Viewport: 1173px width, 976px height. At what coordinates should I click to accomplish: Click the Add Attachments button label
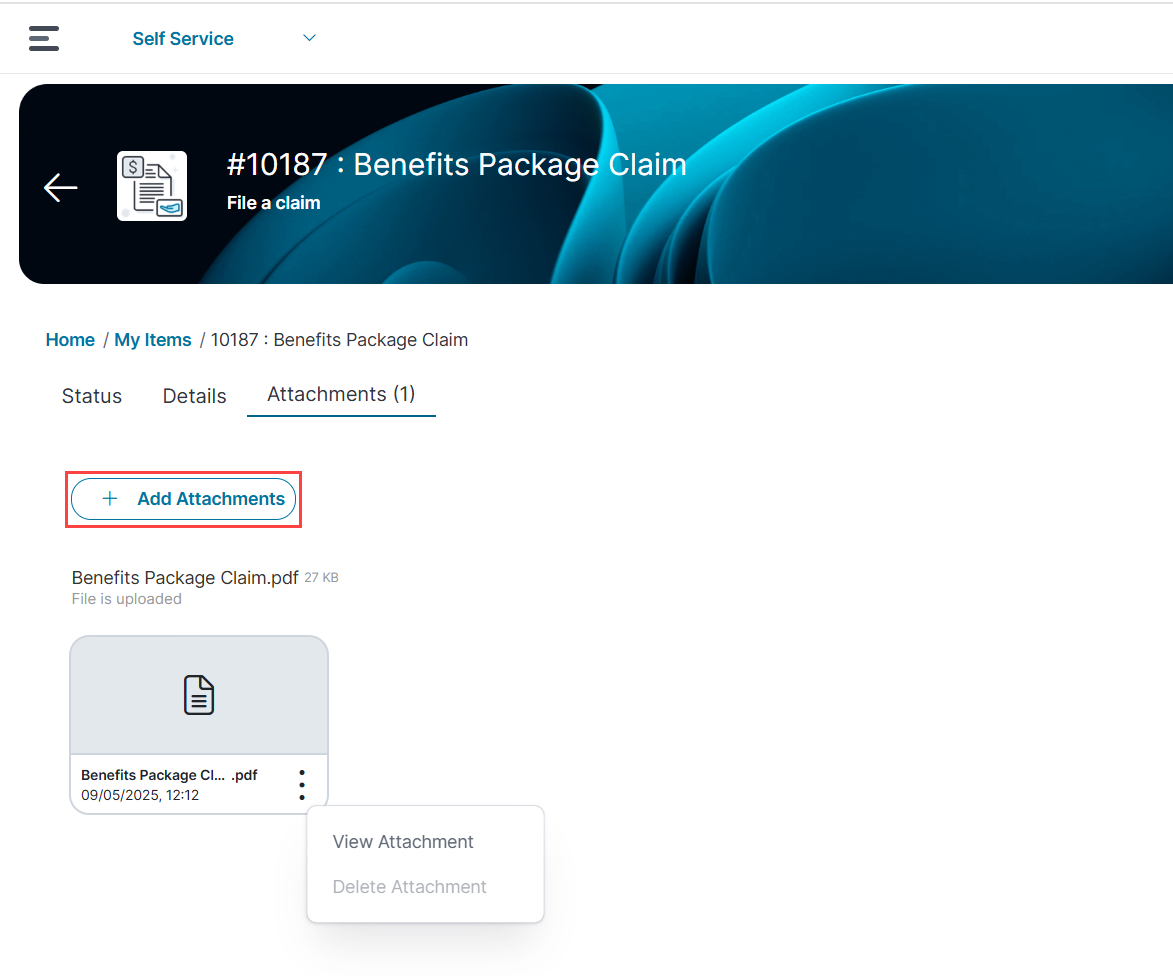click(211, 499)
